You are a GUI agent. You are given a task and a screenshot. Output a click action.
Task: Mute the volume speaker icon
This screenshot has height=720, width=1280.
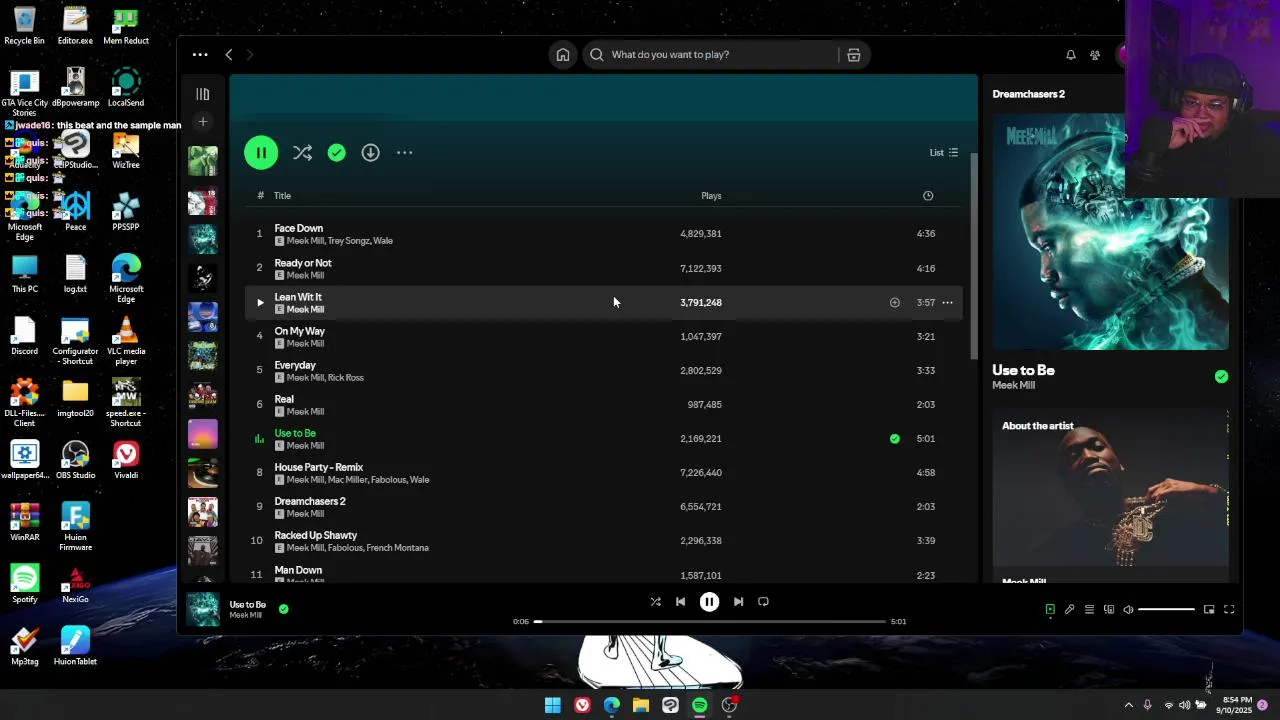tap(1128, 610)
